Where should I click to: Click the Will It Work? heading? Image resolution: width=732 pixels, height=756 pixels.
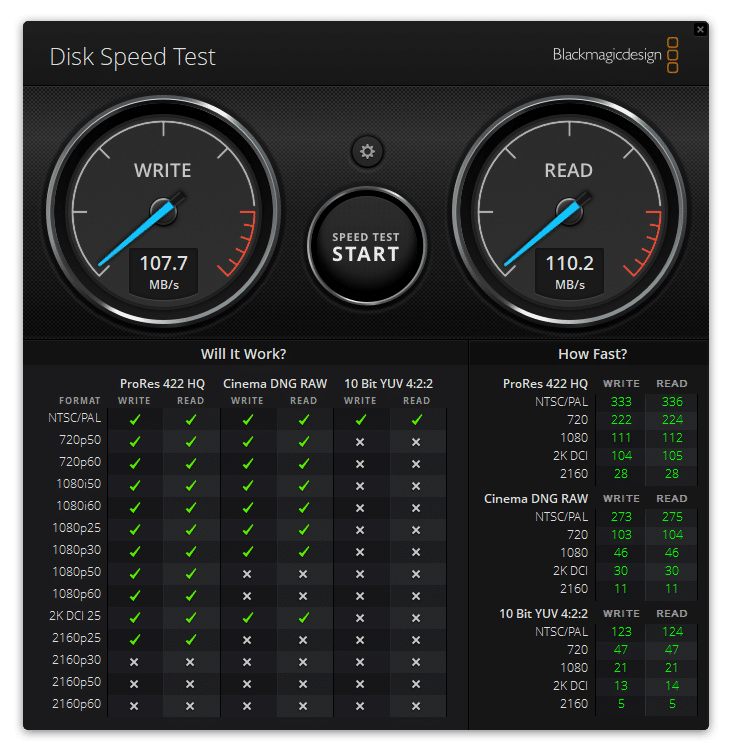point(244,354)
